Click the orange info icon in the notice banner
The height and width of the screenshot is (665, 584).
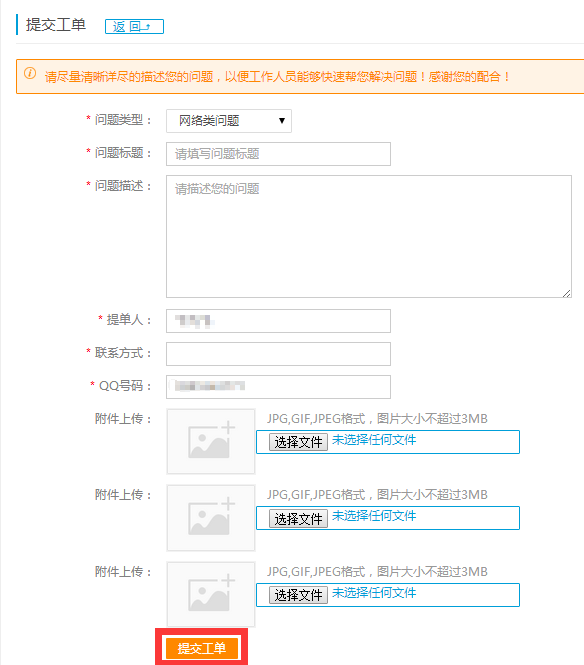30,73
